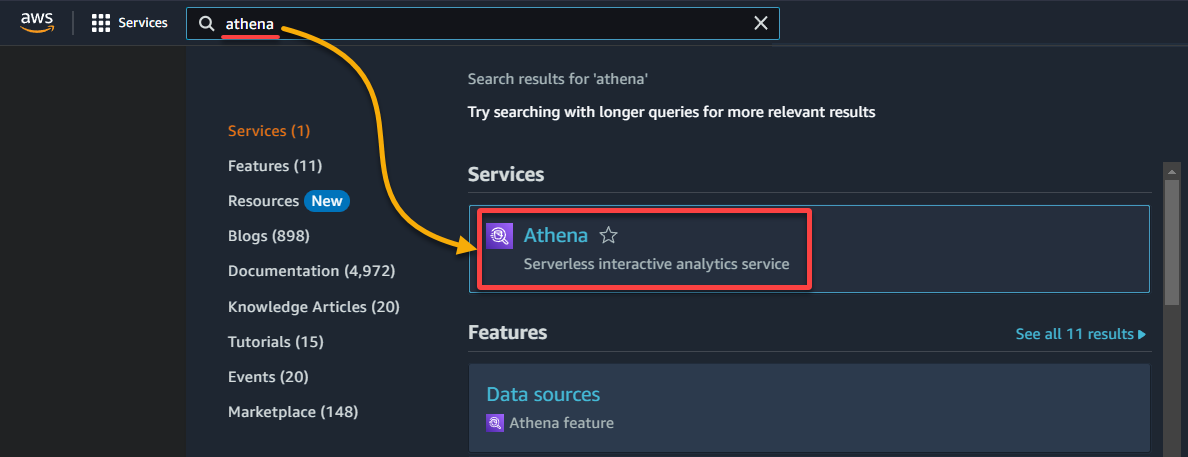The height and width of the screenshot is (457, 1188).
Task: Select the Services (1) filter
Action: tap(269, 131)
